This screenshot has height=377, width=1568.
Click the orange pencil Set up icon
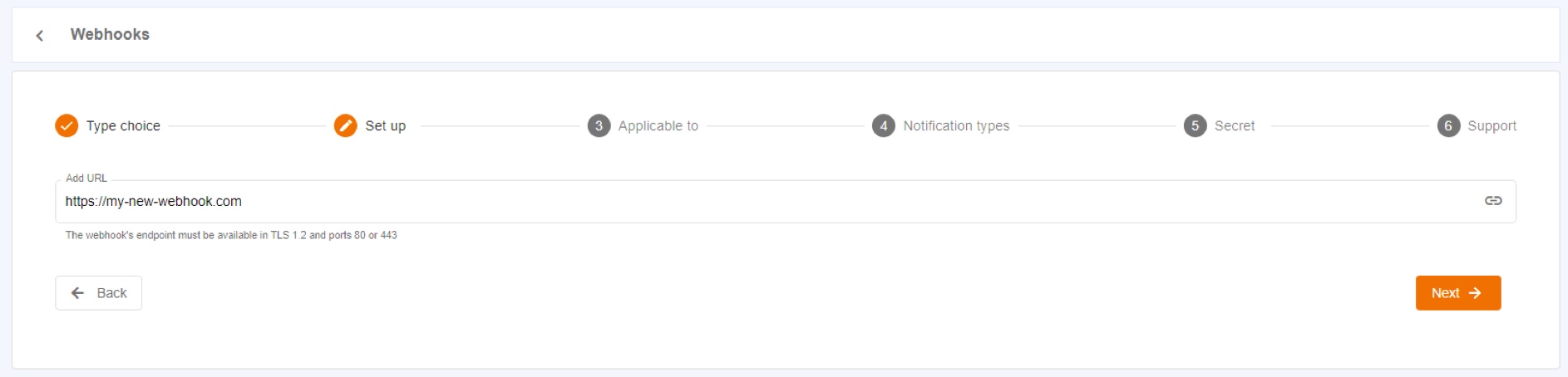pos(345,125)
